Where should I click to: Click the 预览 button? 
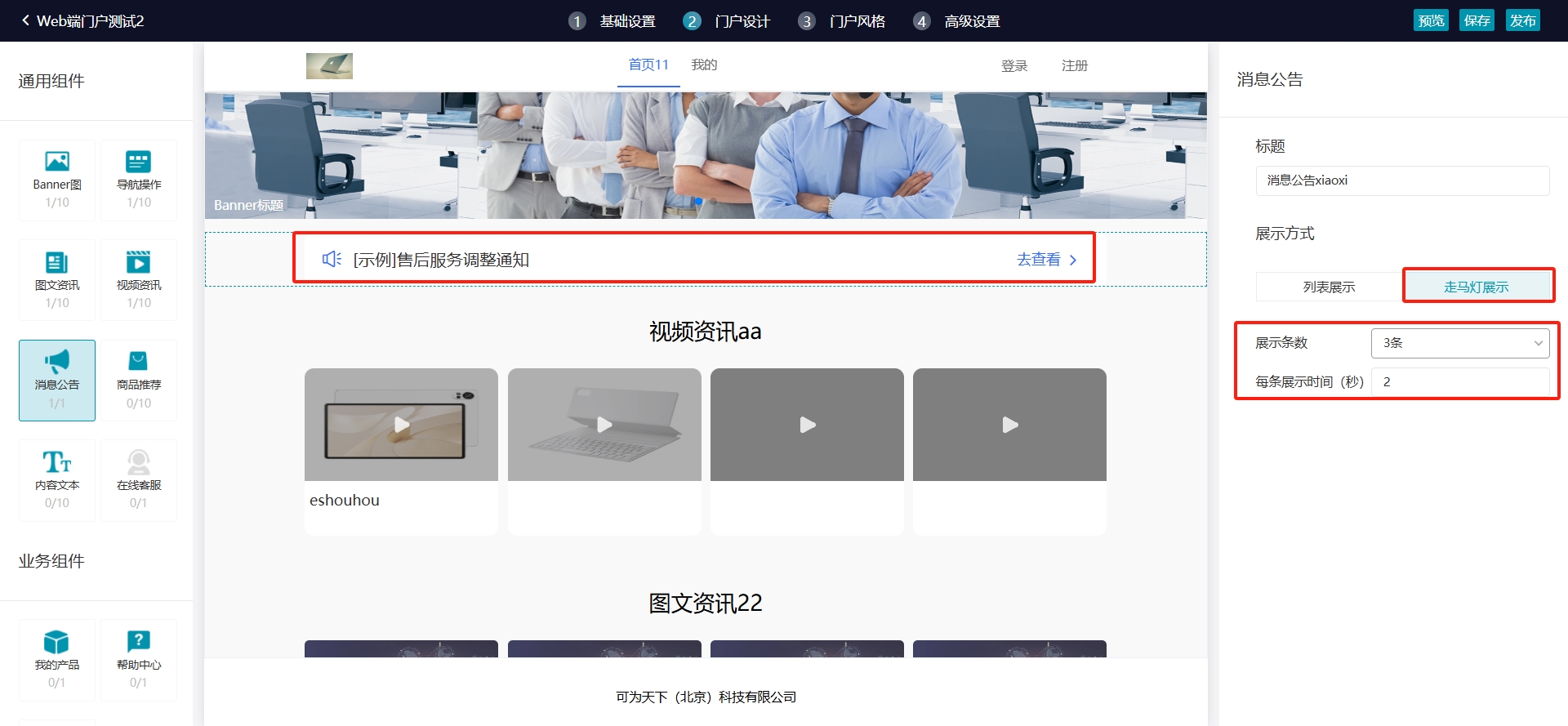point(1431,20)
